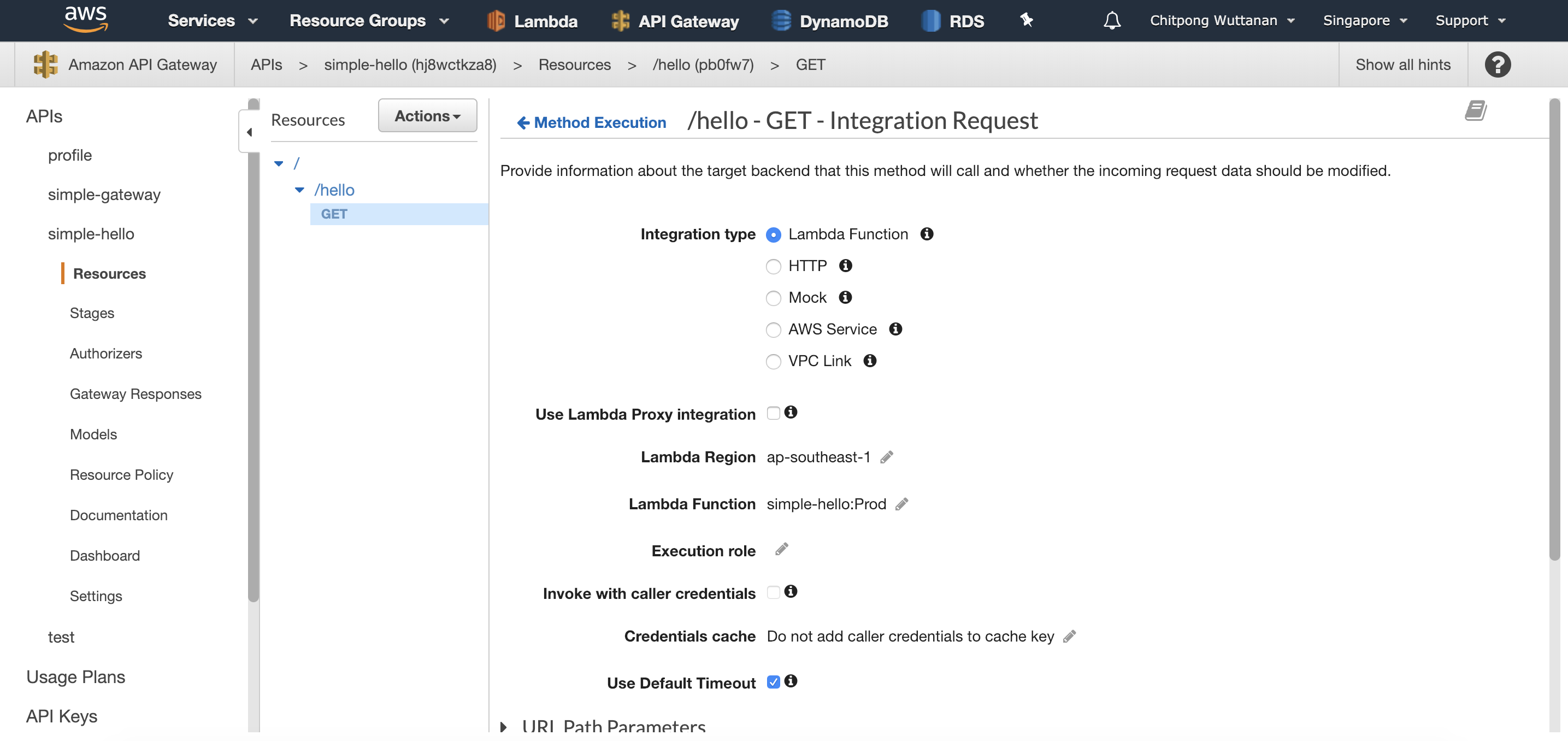The height and width of the screenshot is (741, 1568).
Task: Open Gateway Responses in the sidebar
Action: tap(135, 394)
